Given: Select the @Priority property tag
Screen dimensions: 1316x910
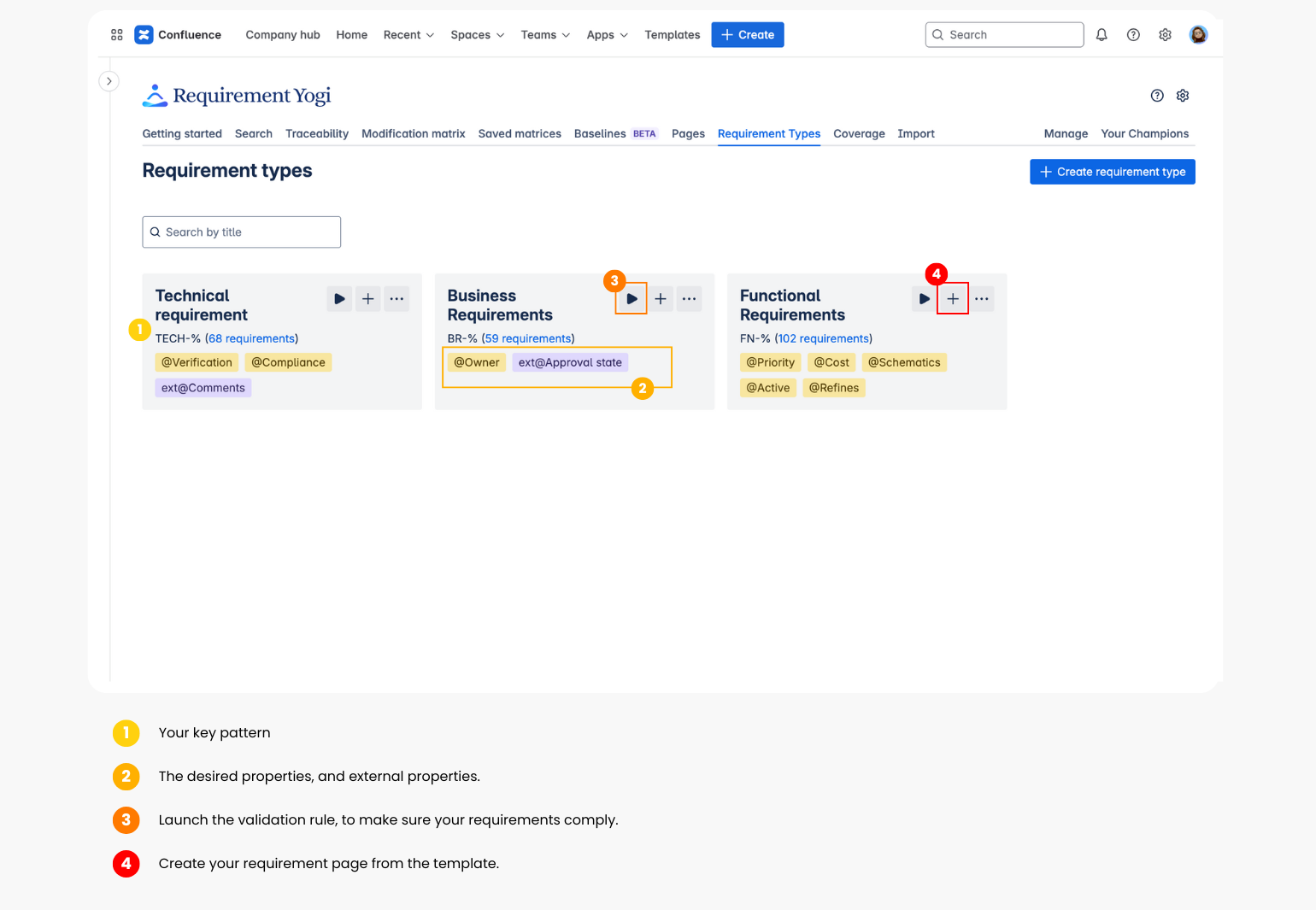Looking at the screenshot, I should point(770,363).
